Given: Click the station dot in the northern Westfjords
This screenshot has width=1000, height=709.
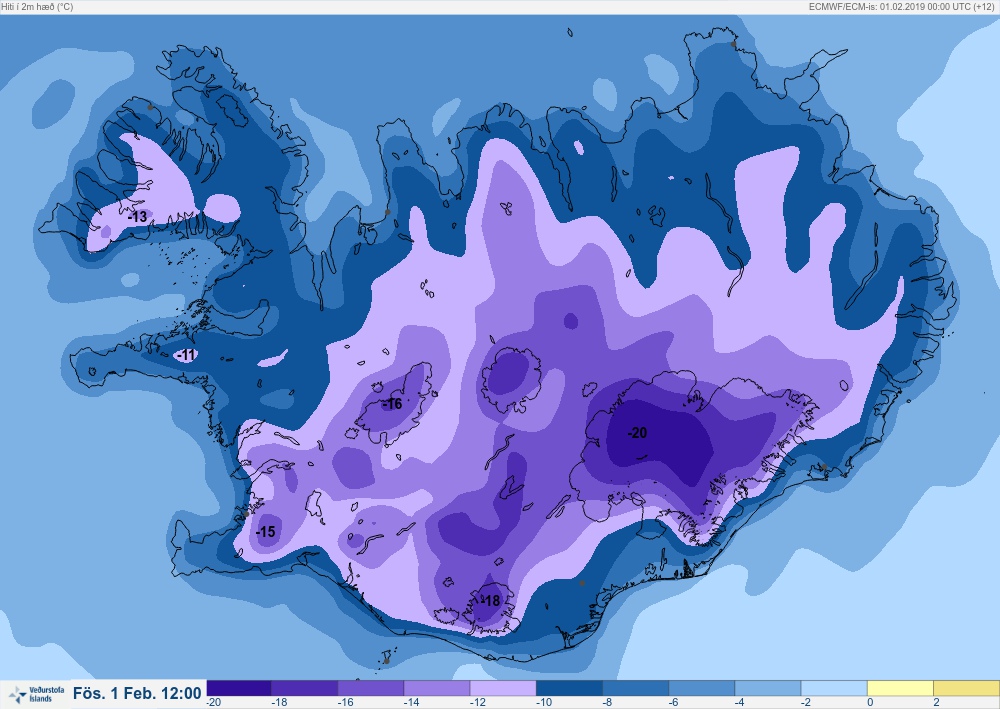Looking at the screenshot, I should click(x=151, y=108).
